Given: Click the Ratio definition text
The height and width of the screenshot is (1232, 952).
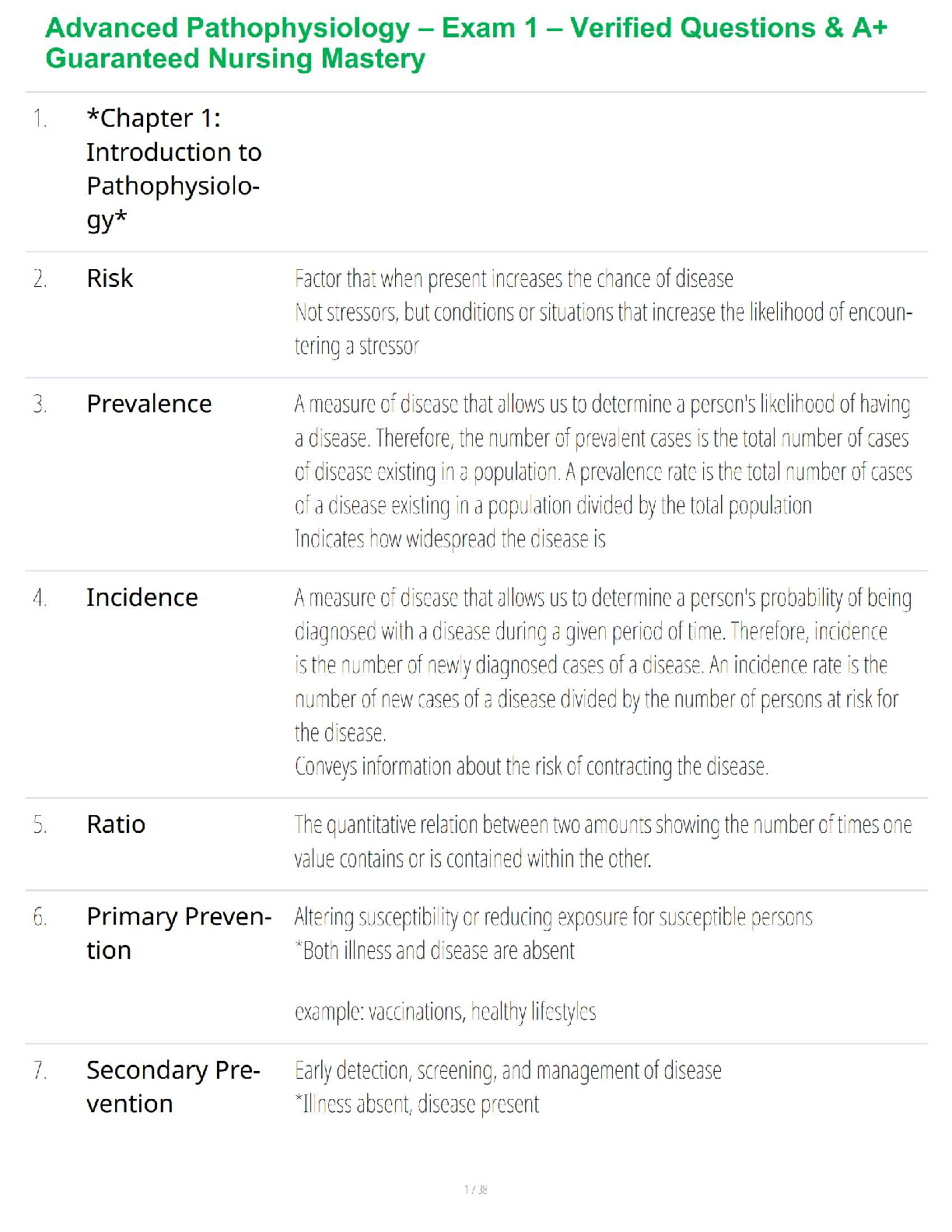Looking at the screenshot, I should click(603, 842).
